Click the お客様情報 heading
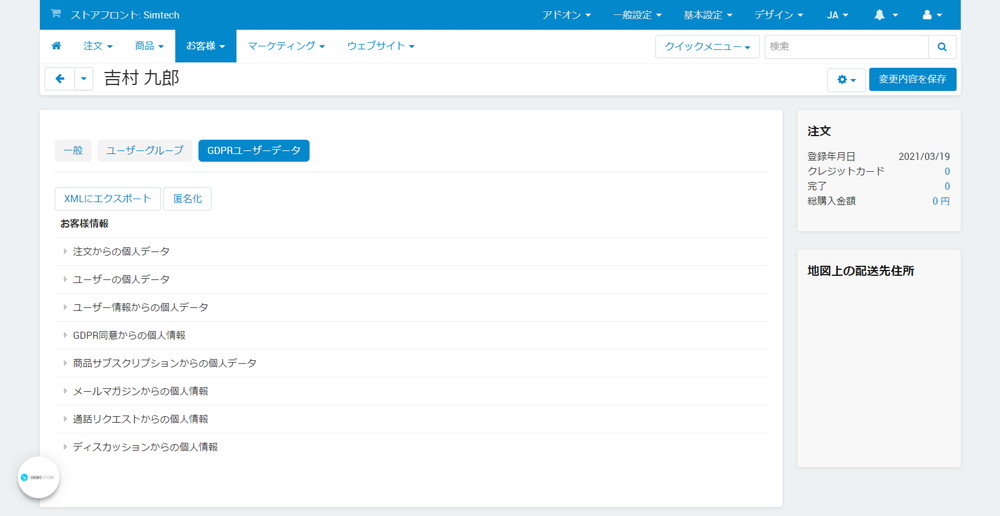The width and height of the screenshot is (1000, 516). tap(84, 224)
